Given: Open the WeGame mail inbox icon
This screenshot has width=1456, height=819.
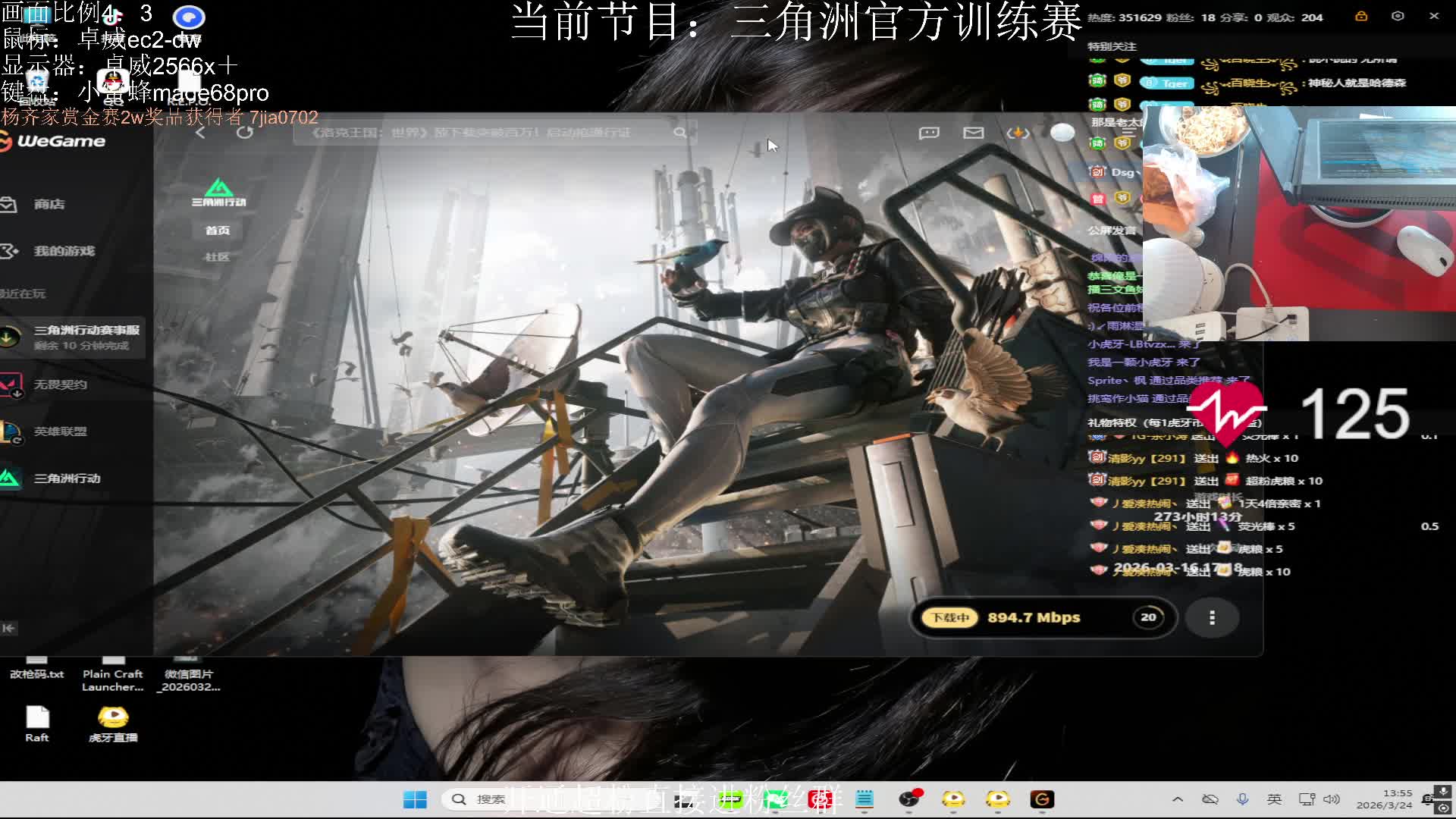Looking at the screenshot, I should tap(973, 133).
